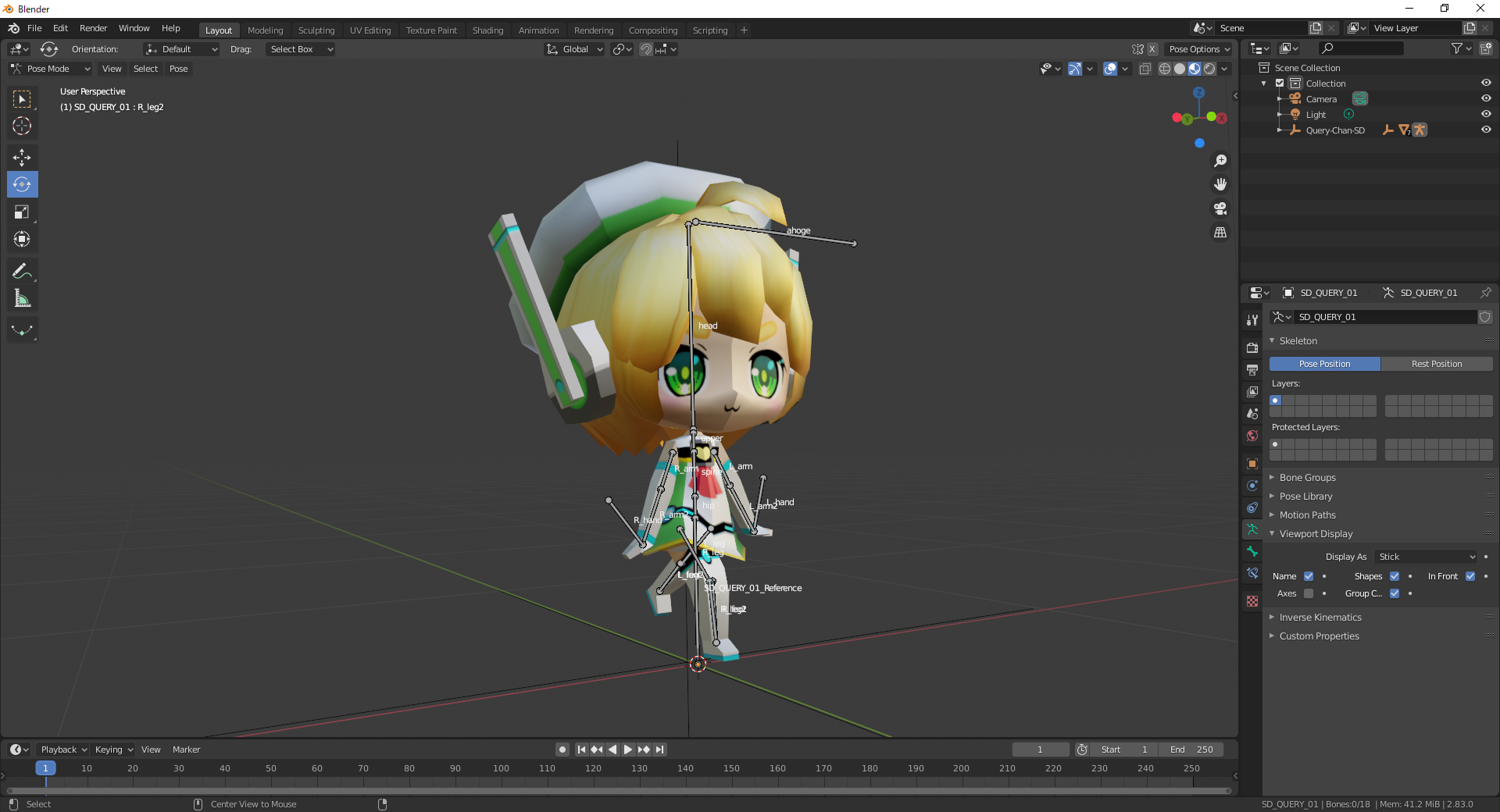The image size is (1500, 812).
Task: Click the Rest Position button
Action: tap(1437, 364)
